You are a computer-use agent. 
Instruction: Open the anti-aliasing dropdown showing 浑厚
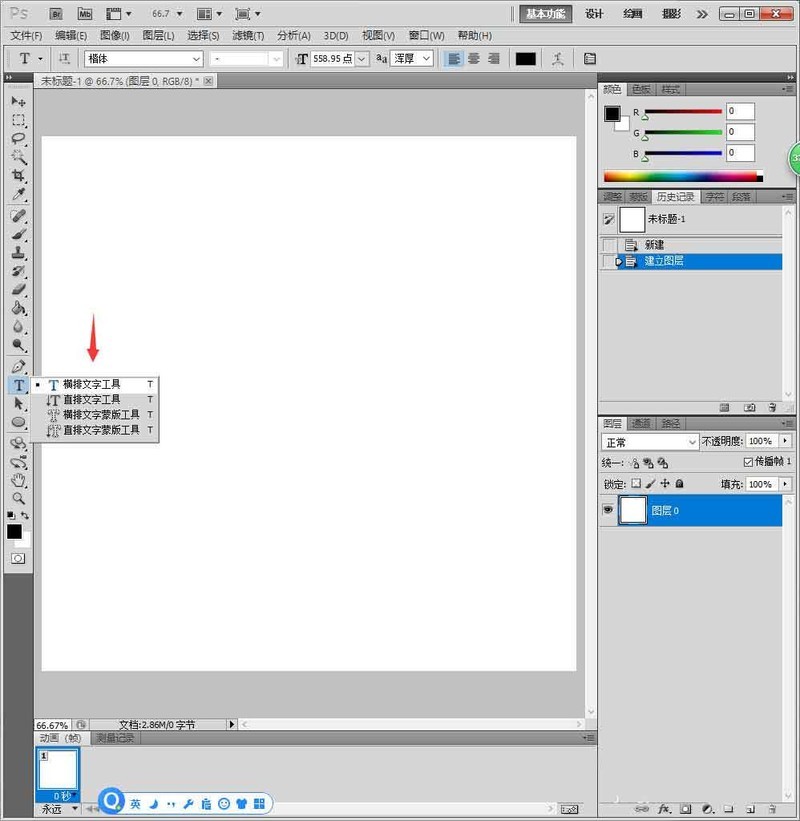pos(410,58)
